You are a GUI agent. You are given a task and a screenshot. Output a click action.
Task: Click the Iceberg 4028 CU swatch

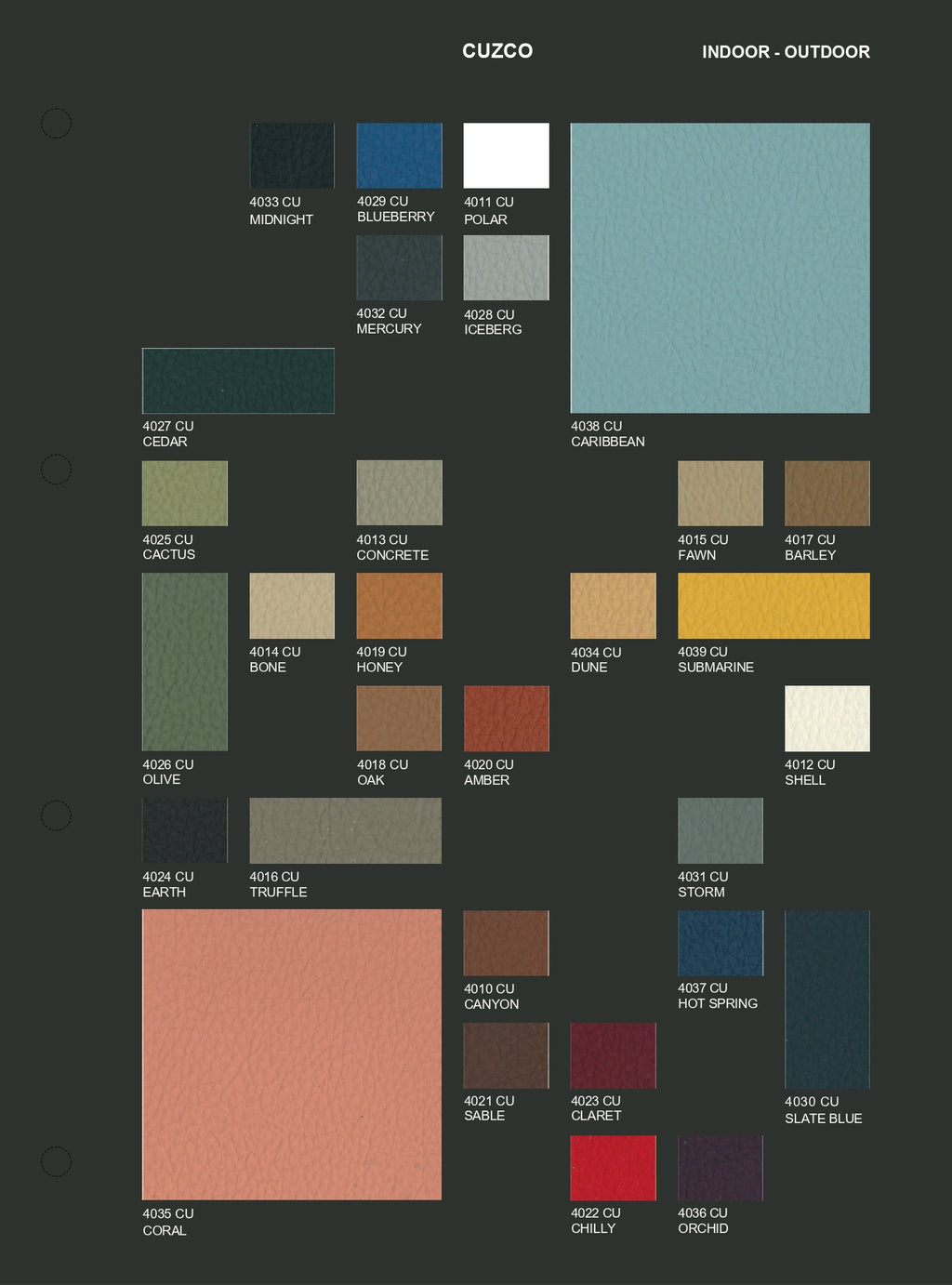pos(507,268)
